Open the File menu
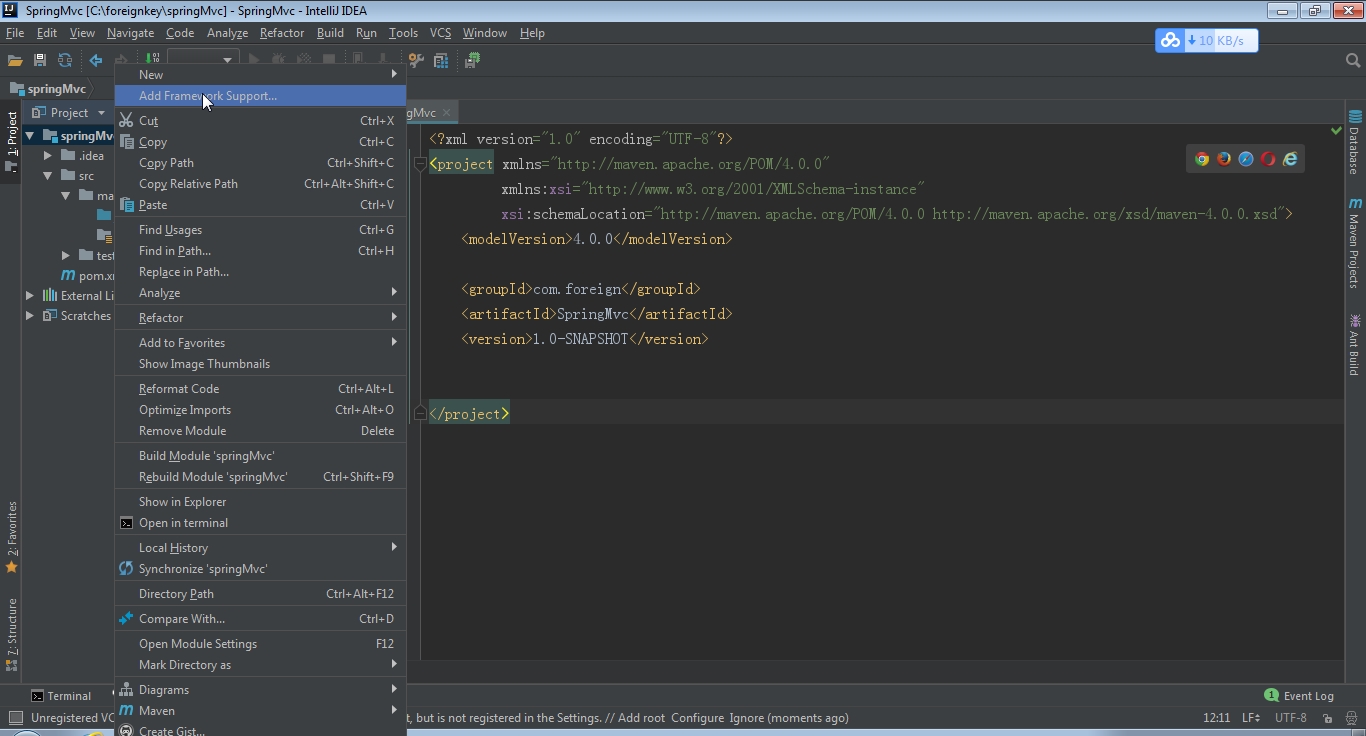Viewport: 1366px width, 736px height. [x=15, y=33]
